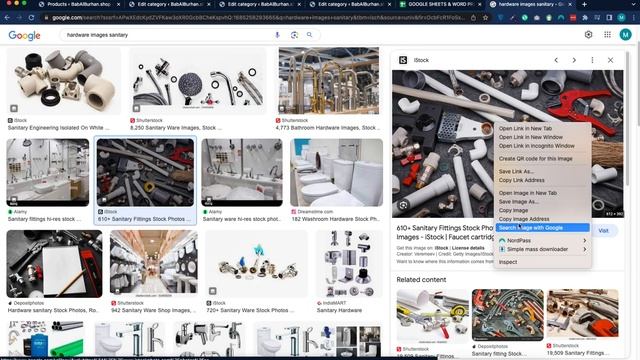Reload the current page
The image size is (640, 360).
tap(31, 18)
